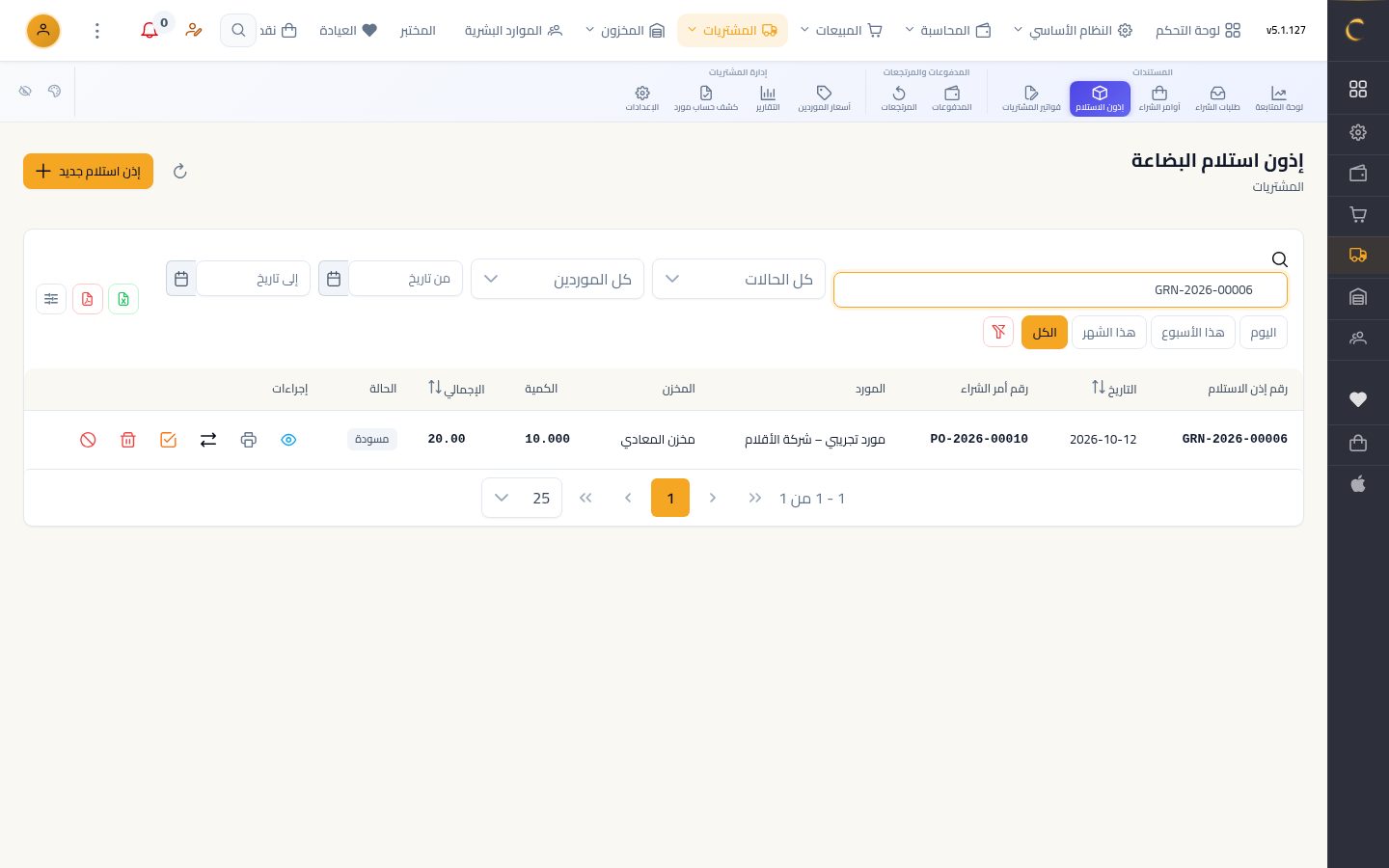This screenshot has height=868, width=1389.
Task: Expand the 'المخزون' top menu
Action: (625, 31)
